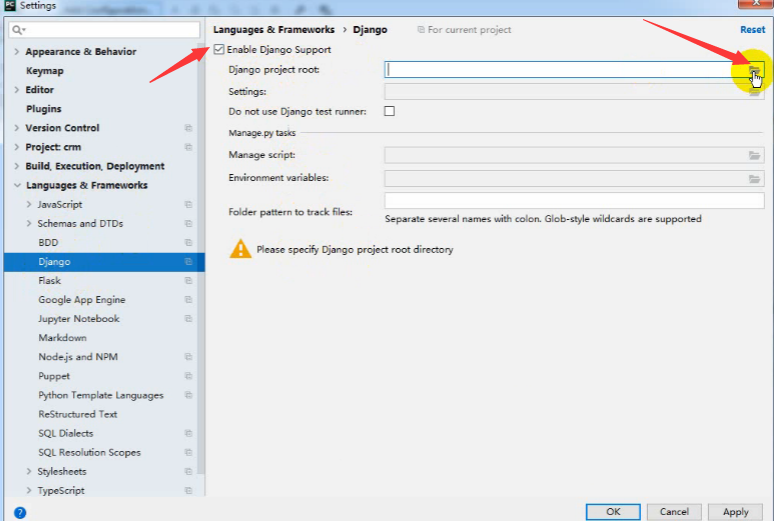Click the Reset link
Screen dimensions: 774x521
[x=752, y=30]
